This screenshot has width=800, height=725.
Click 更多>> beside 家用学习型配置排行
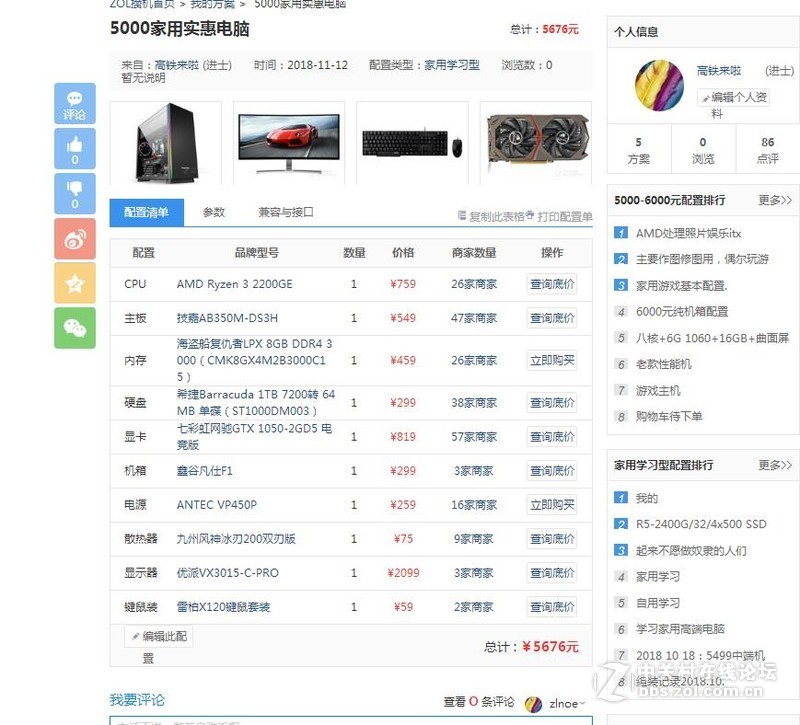(775, 465)
